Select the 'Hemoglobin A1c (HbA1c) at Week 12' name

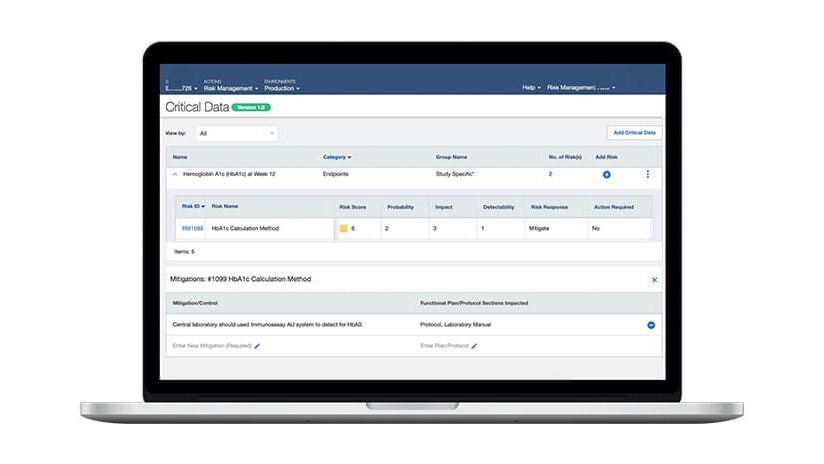click(x=229, y=174)
